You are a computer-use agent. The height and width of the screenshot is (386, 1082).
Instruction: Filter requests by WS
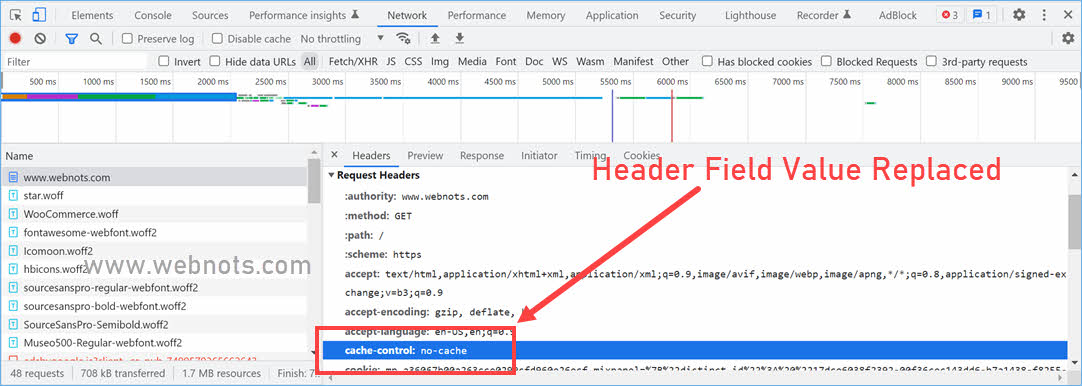coord(560,61)
